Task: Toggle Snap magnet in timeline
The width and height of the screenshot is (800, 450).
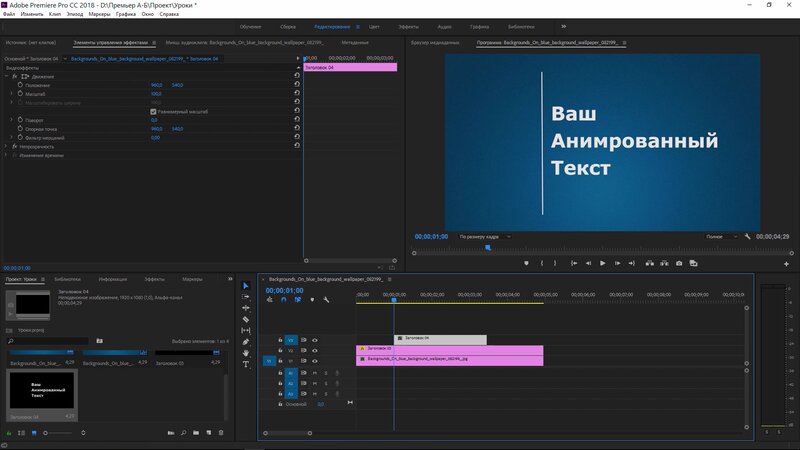Action: (x=284, y=299)
